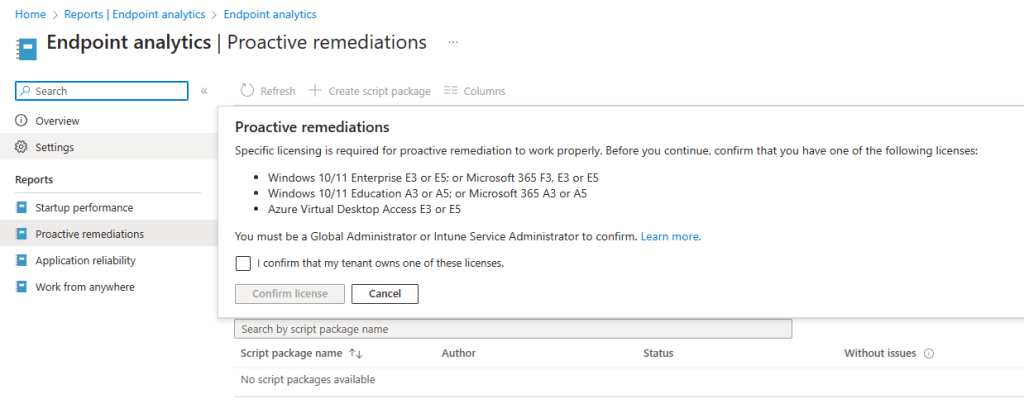Open the ellipsis more options menu in header
The width and height of the screenshot is (1024, 408).
coord(453,43)
